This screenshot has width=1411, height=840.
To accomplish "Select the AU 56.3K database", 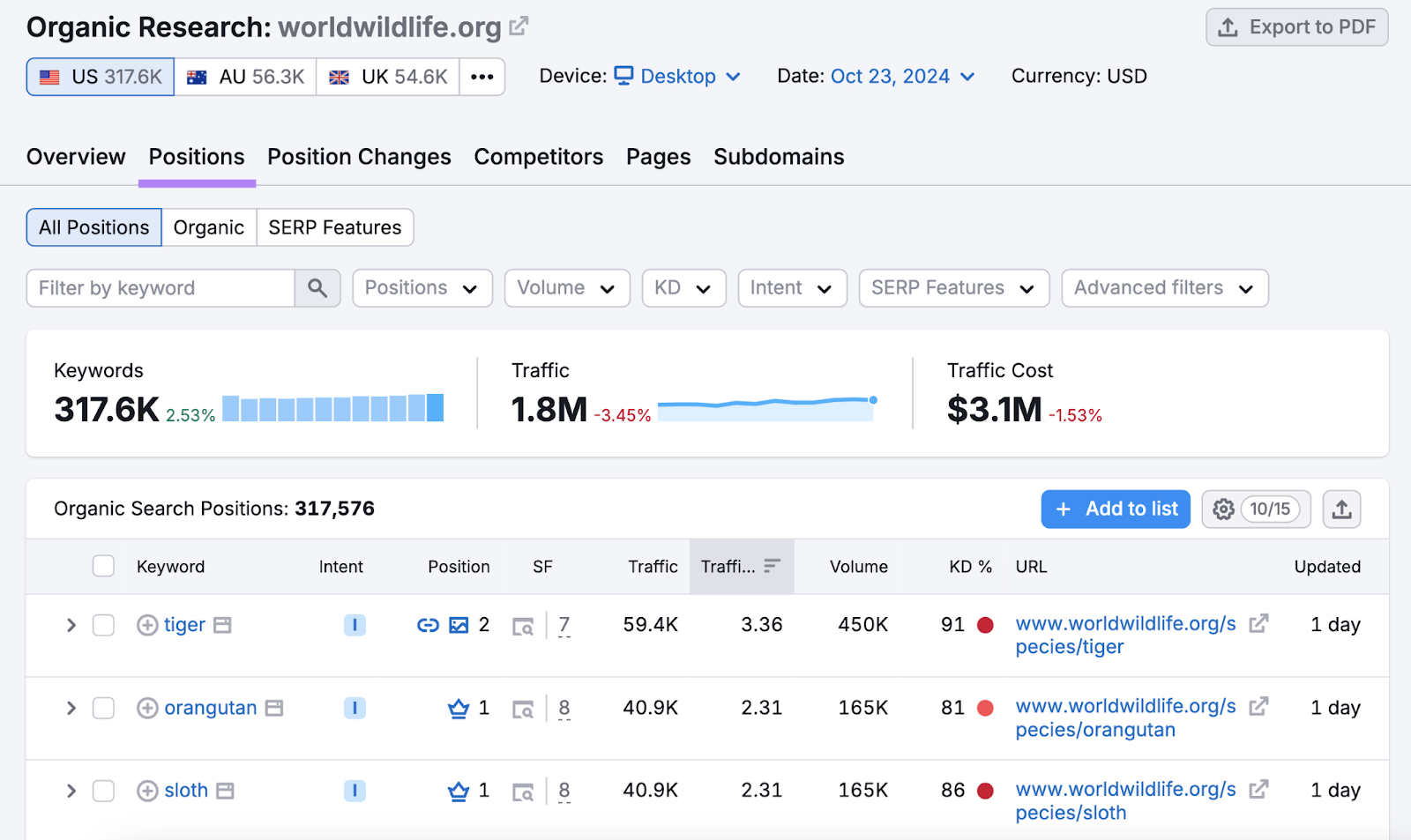I will point(245,77).
